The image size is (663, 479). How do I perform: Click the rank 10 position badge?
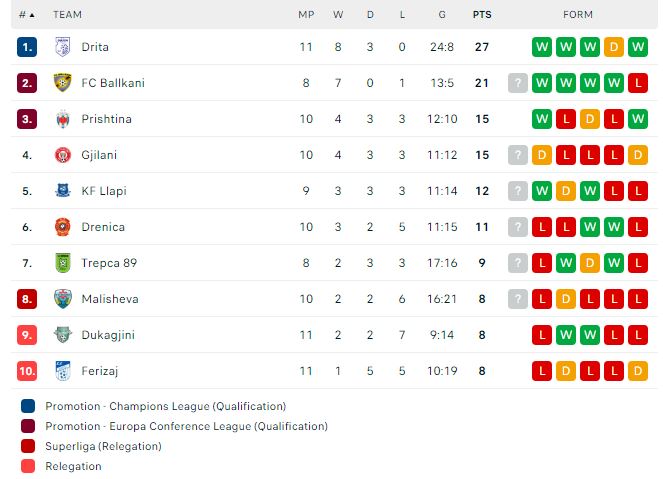(x=27, y=371)
